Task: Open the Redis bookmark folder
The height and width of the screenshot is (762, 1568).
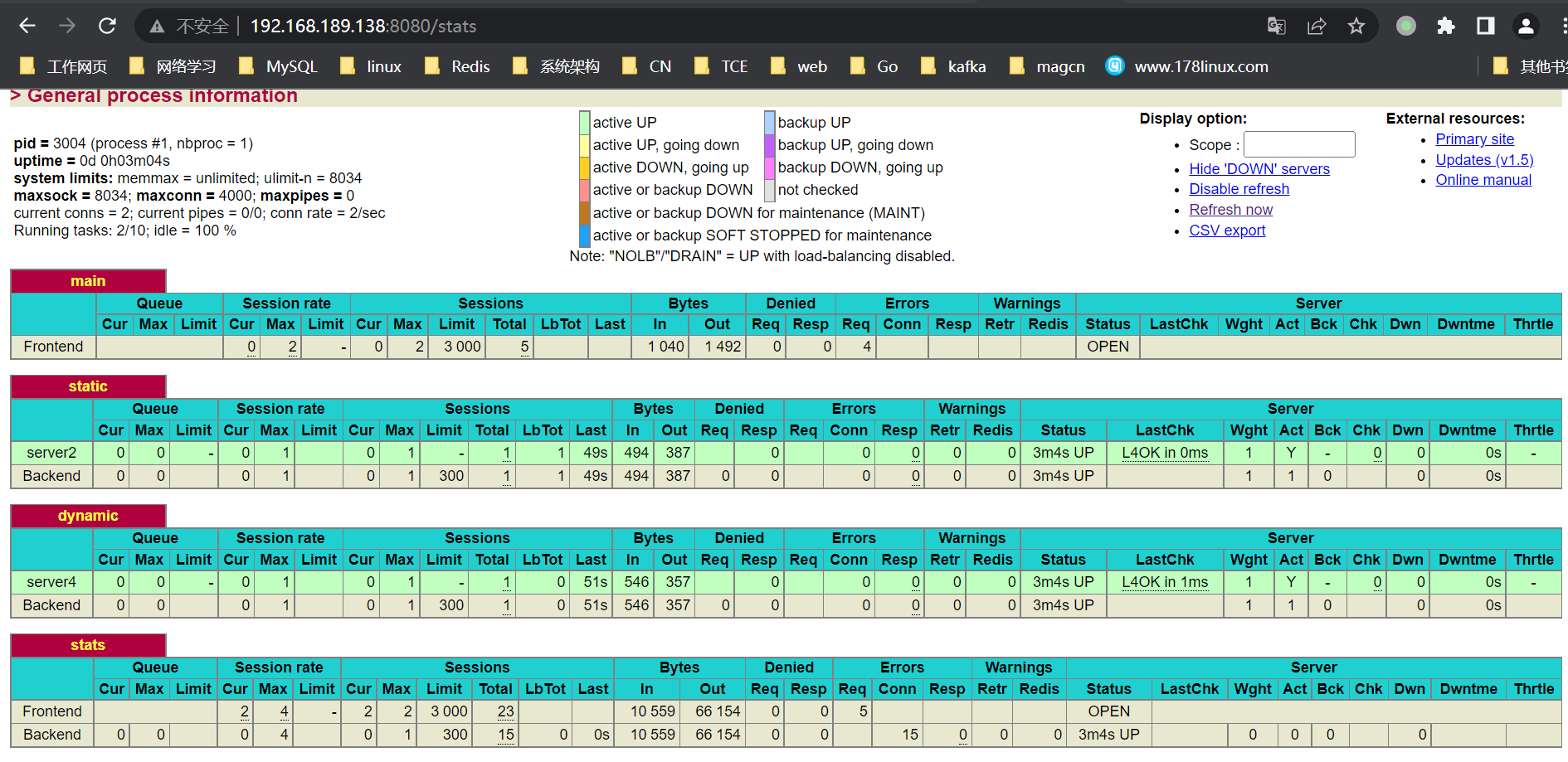Action: (457, 66)
